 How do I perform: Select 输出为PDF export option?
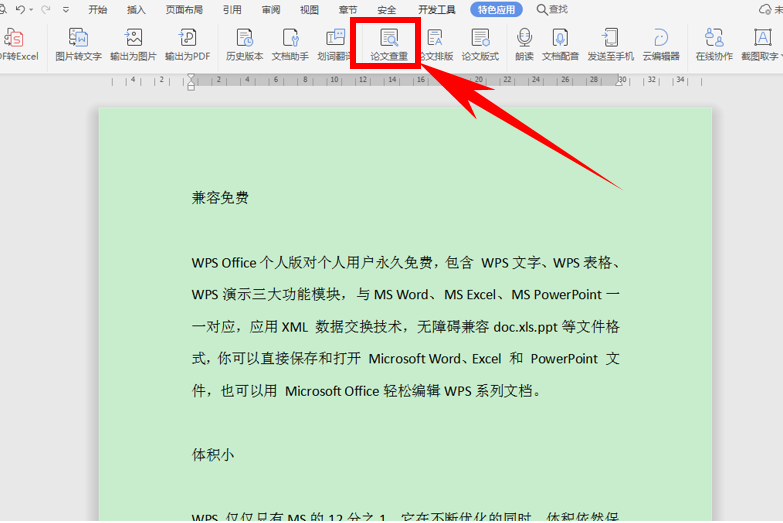[188, 44]
